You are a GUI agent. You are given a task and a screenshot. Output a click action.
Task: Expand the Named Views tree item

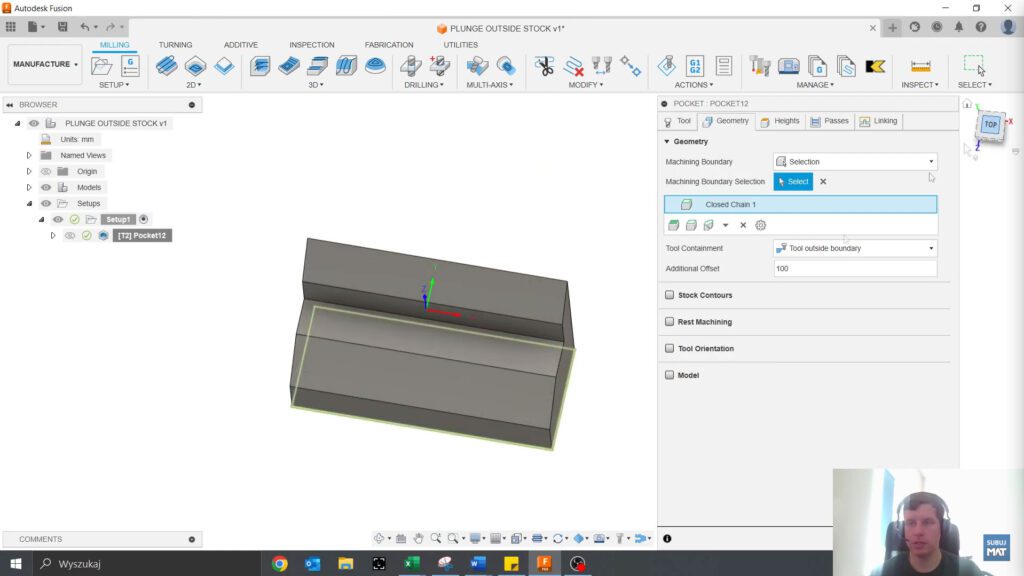29,155
